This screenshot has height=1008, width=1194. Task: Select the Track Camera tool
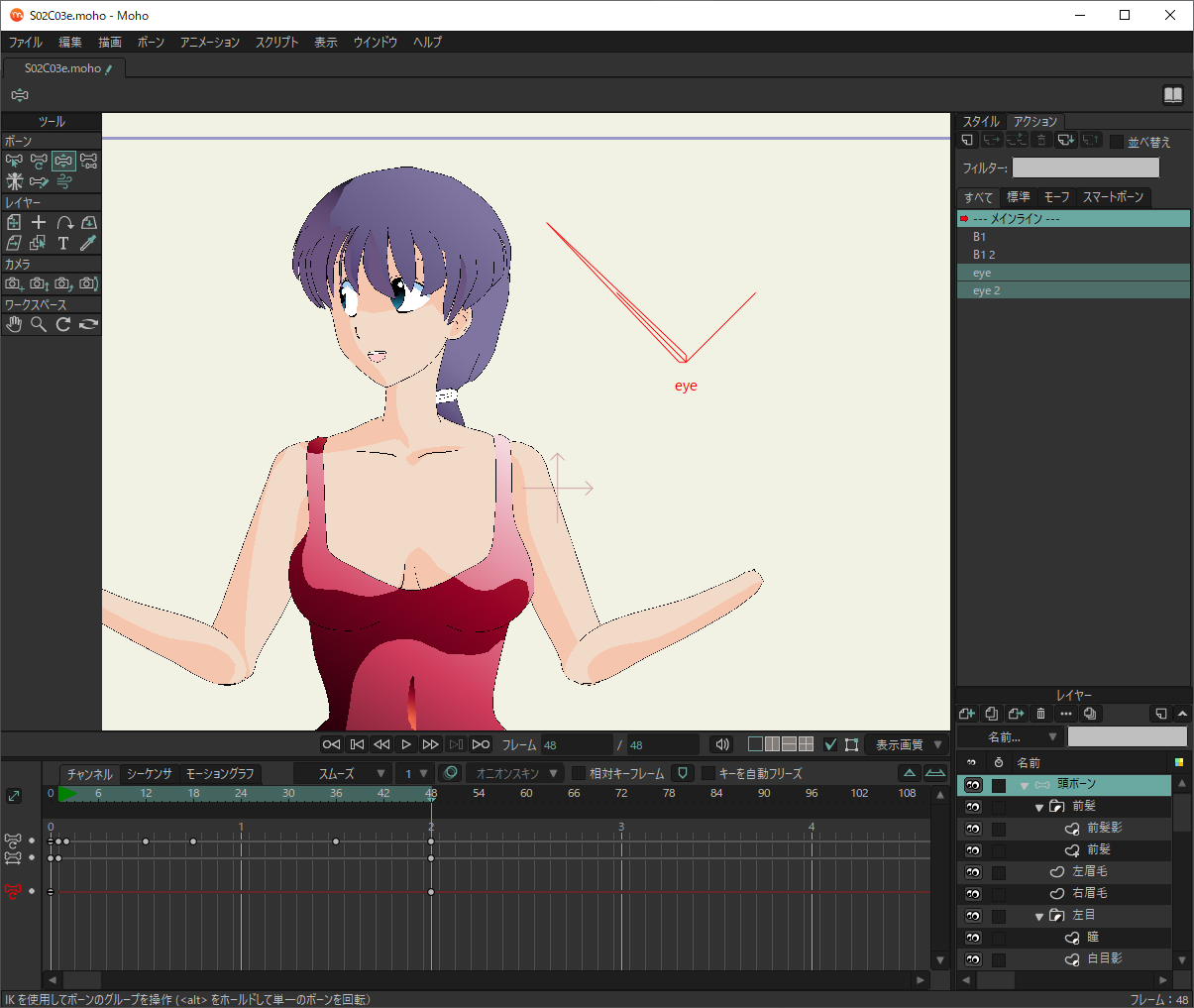tap(14, 283)
